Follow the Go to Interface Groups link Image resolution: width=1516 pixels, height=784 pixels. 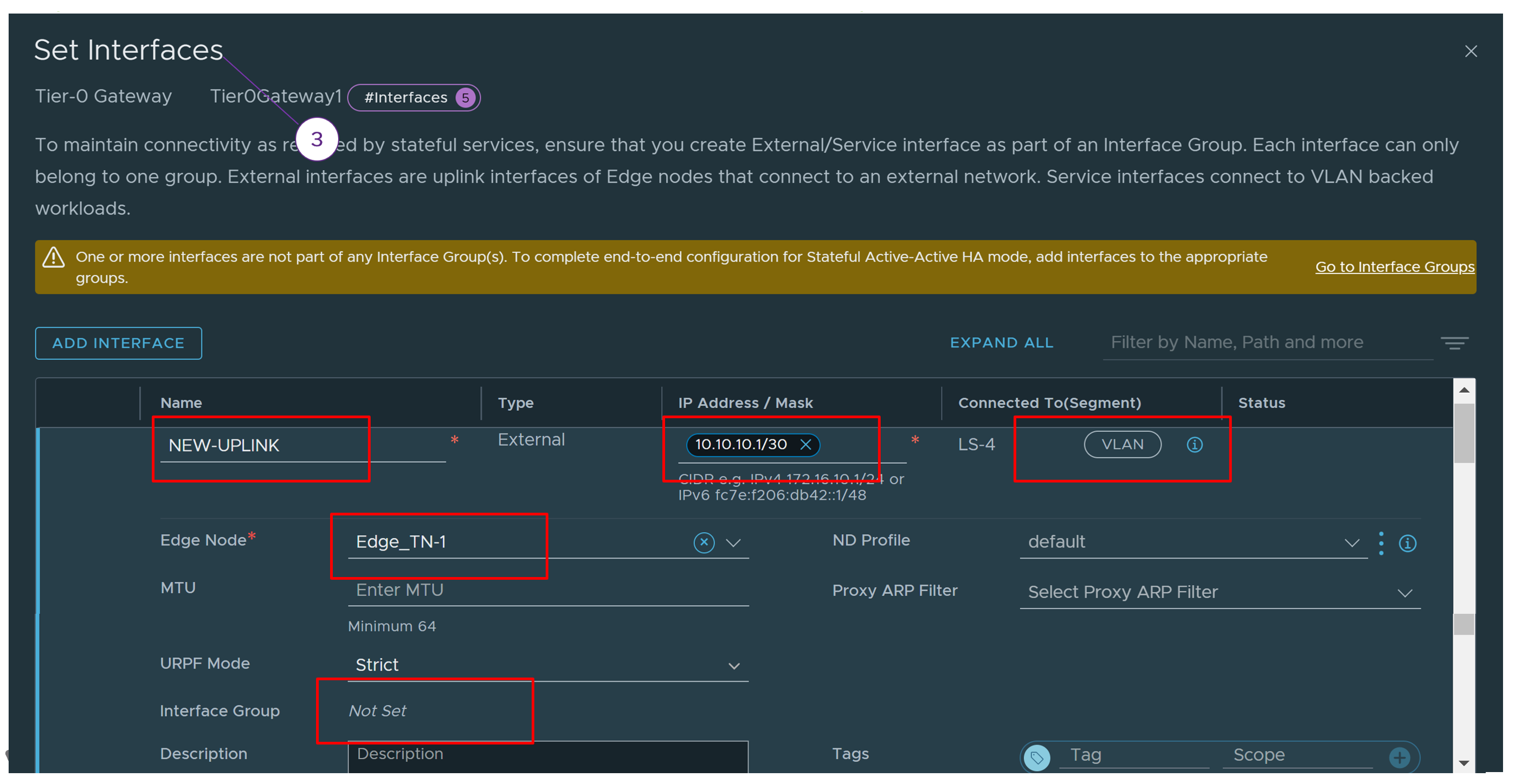pos(1394,267)
